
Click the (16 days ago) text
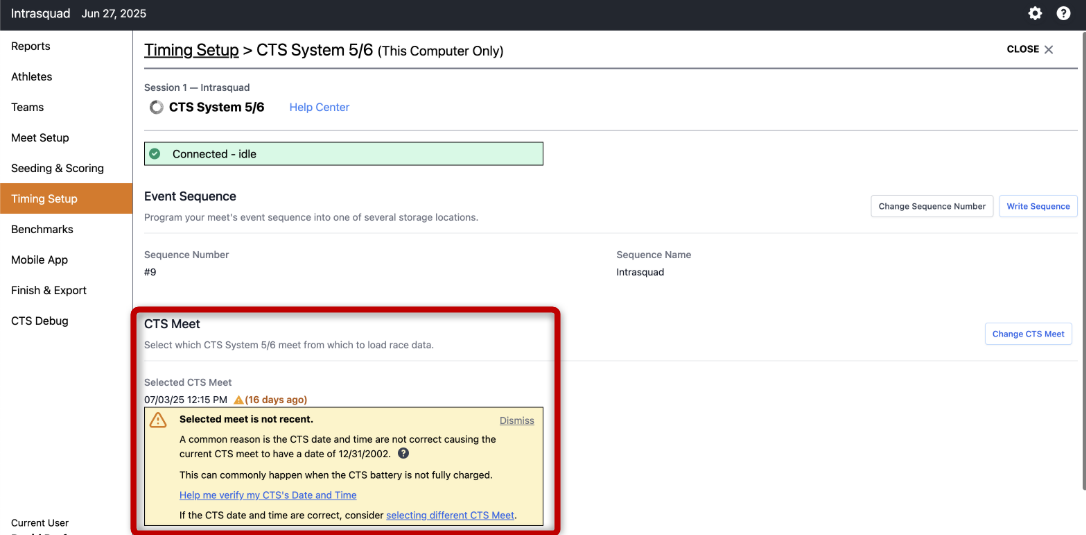coord(276,400)
